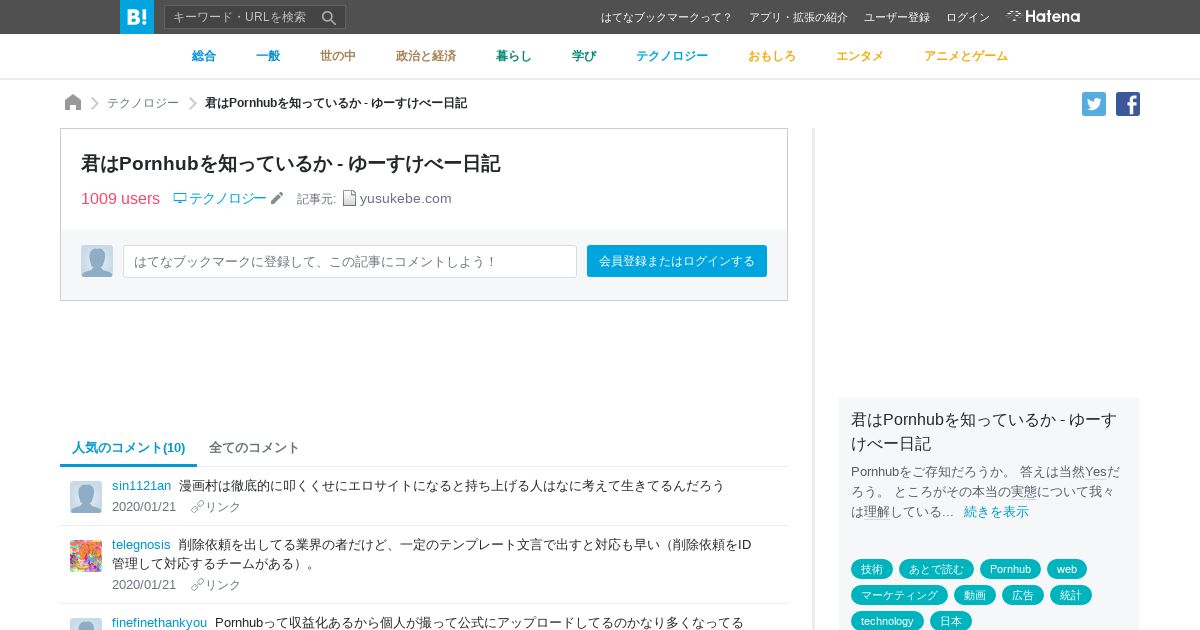Click テクノロジー in the breadcrumb

tap(143, 103)
